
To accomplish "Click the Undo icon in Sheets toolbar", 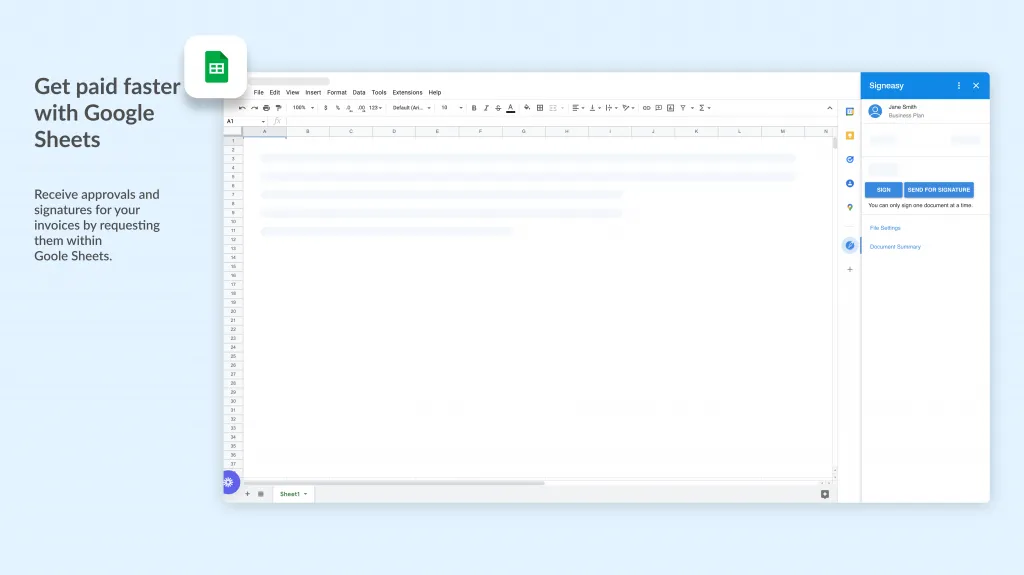I will pos(242,108).
